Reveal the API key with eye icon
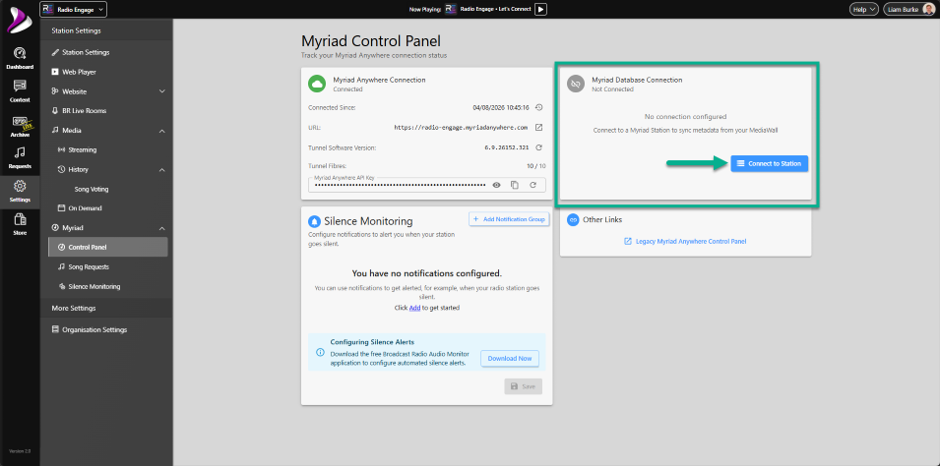 click(496, 185)
